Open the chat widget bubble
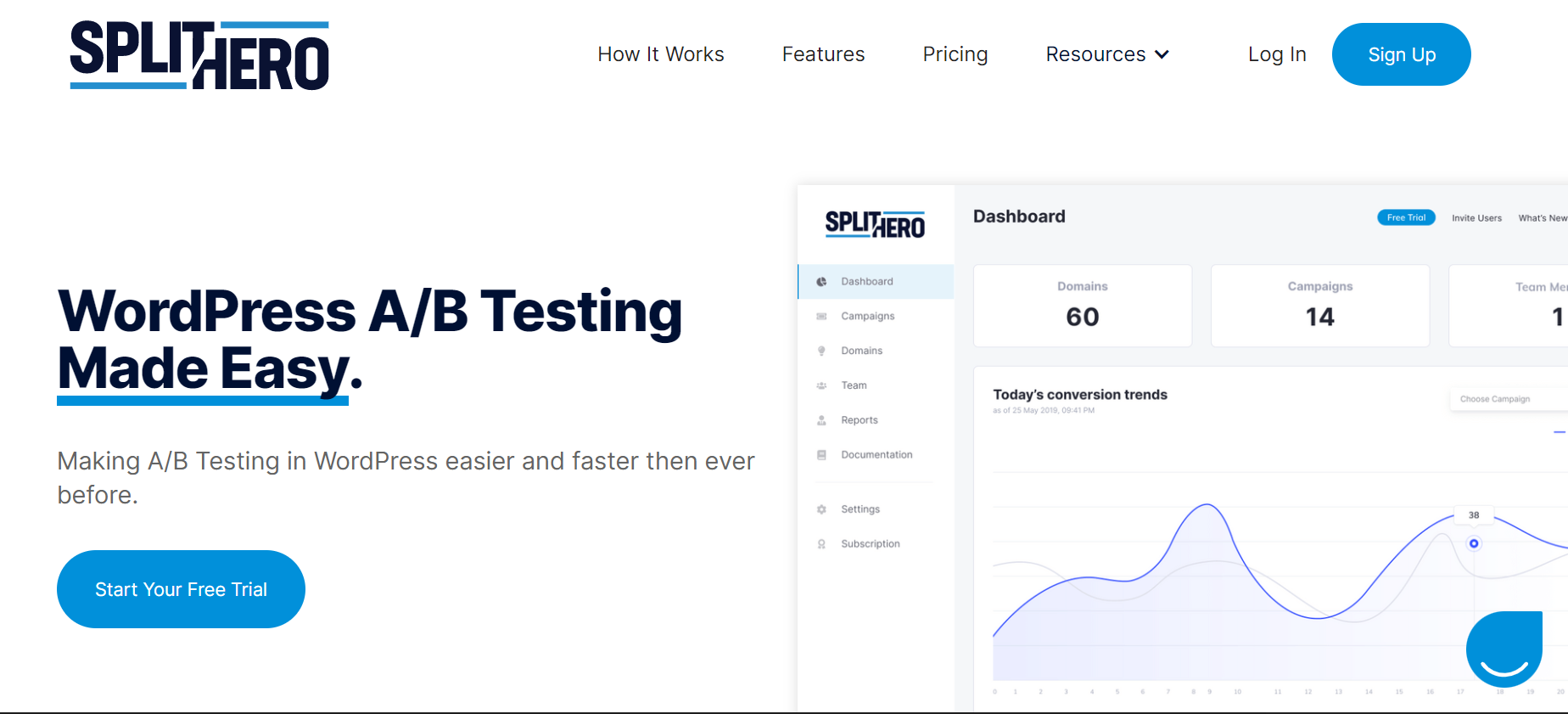Screen dimensions: 1568x714 [1504, 649]
